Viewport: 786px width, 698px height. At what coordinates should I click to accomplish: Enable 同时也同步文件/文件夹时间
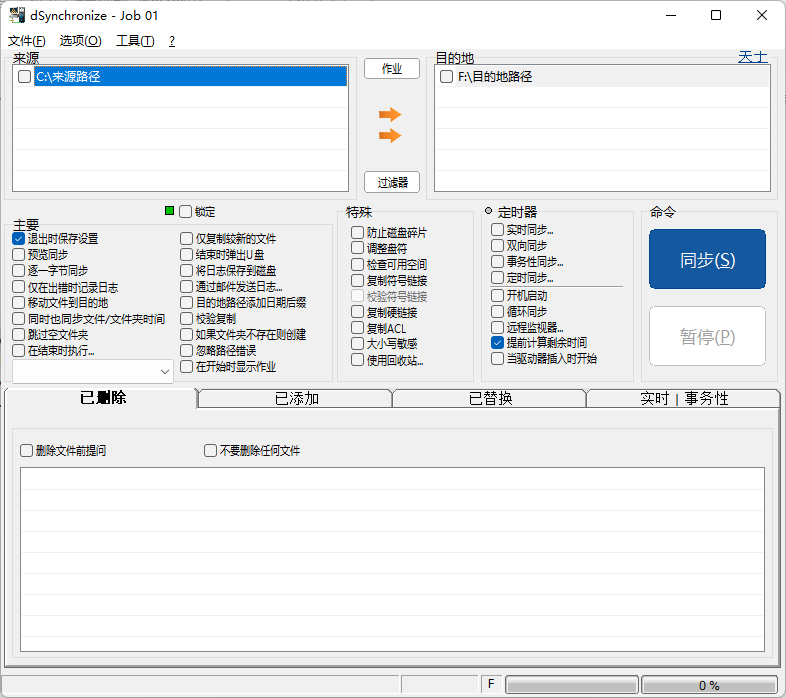[x=19, y=319]
